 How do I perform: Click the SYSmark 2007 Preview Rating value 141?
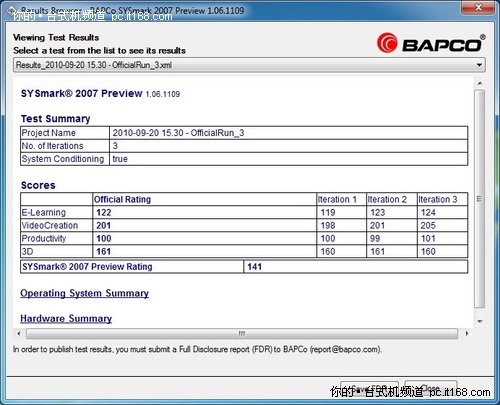tap(254, 267)
